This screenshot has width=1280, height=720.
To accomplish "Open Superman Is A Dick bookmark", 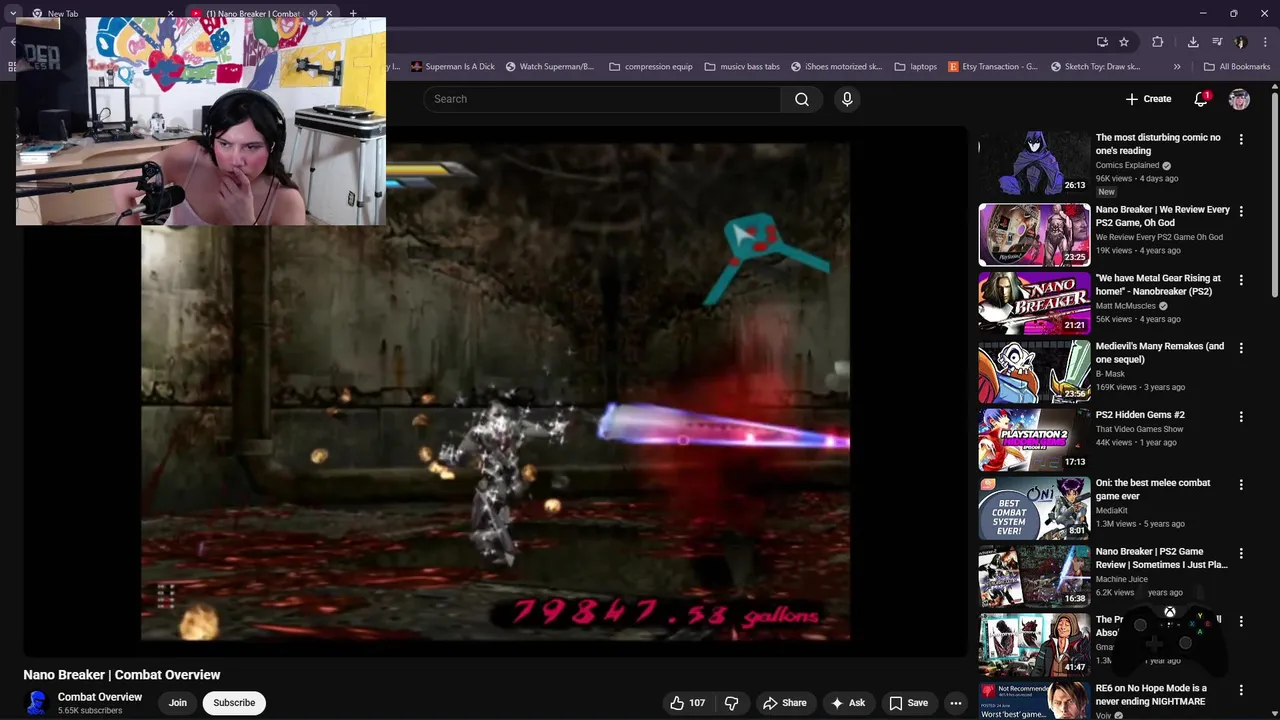I will tap(452, 67).
